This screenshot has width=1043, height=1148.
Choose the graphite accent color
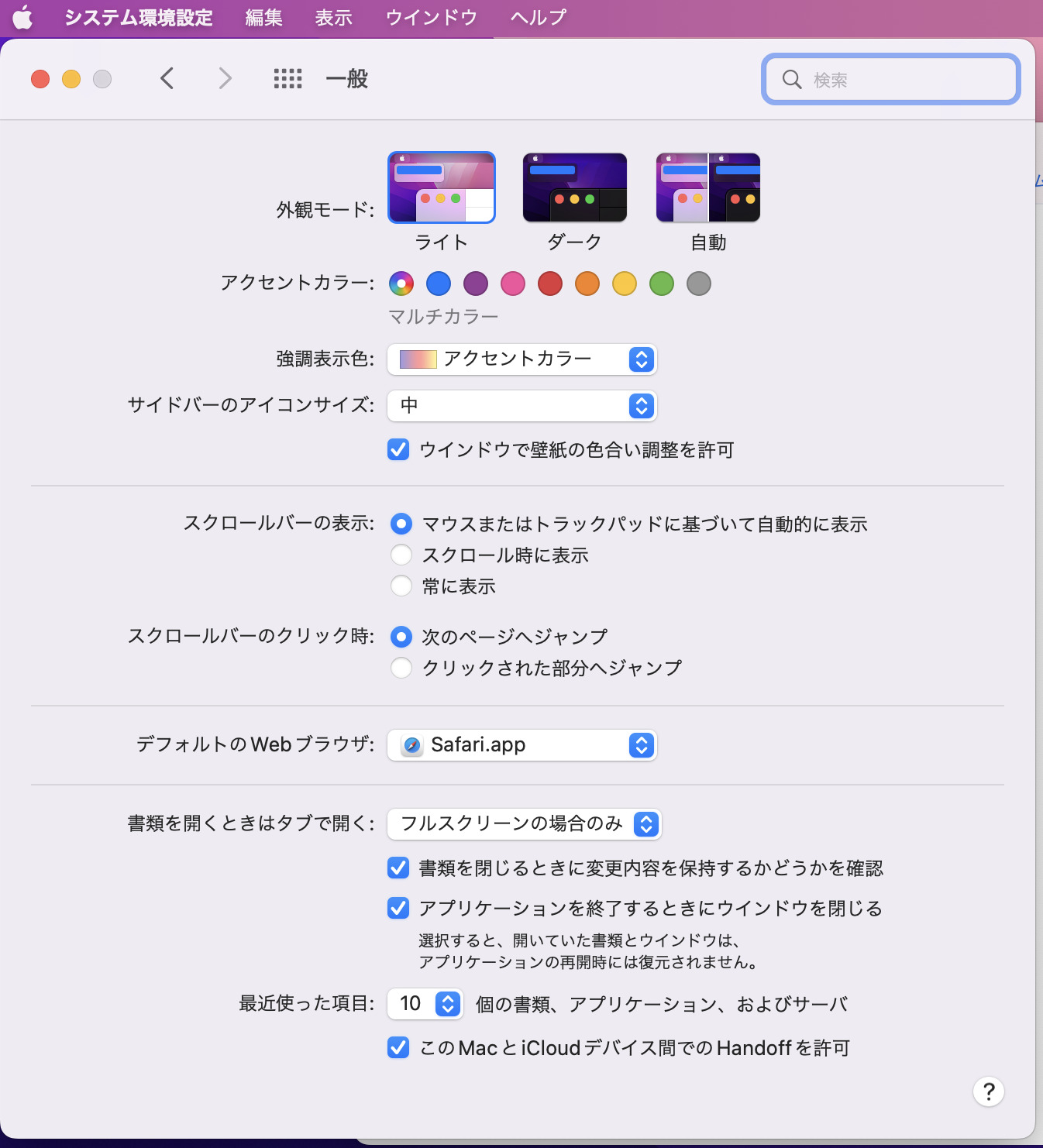tap(699, 284)
